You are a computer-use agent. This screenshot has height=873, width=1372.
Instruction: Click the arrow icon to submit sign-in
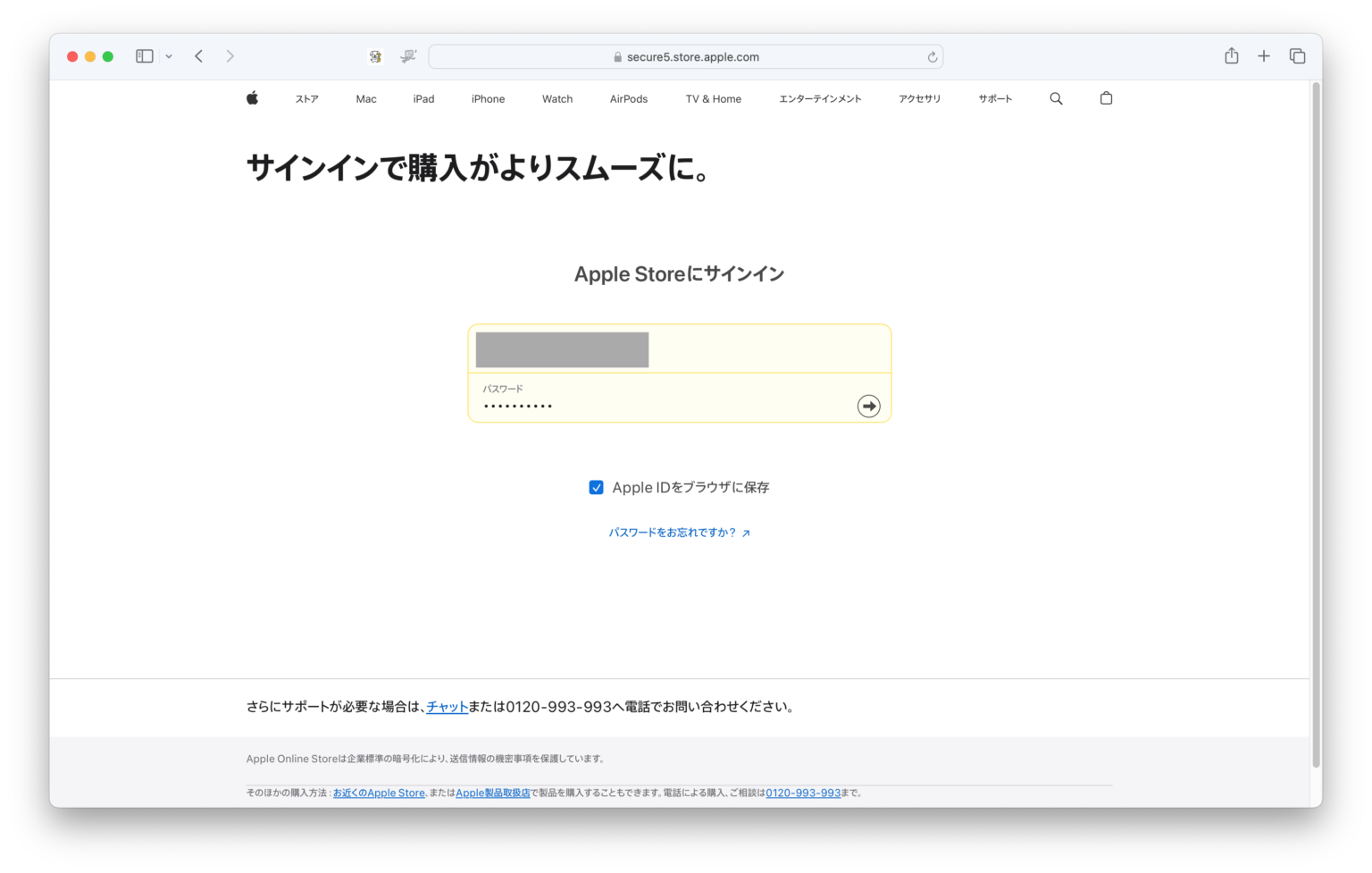(867, 405)
